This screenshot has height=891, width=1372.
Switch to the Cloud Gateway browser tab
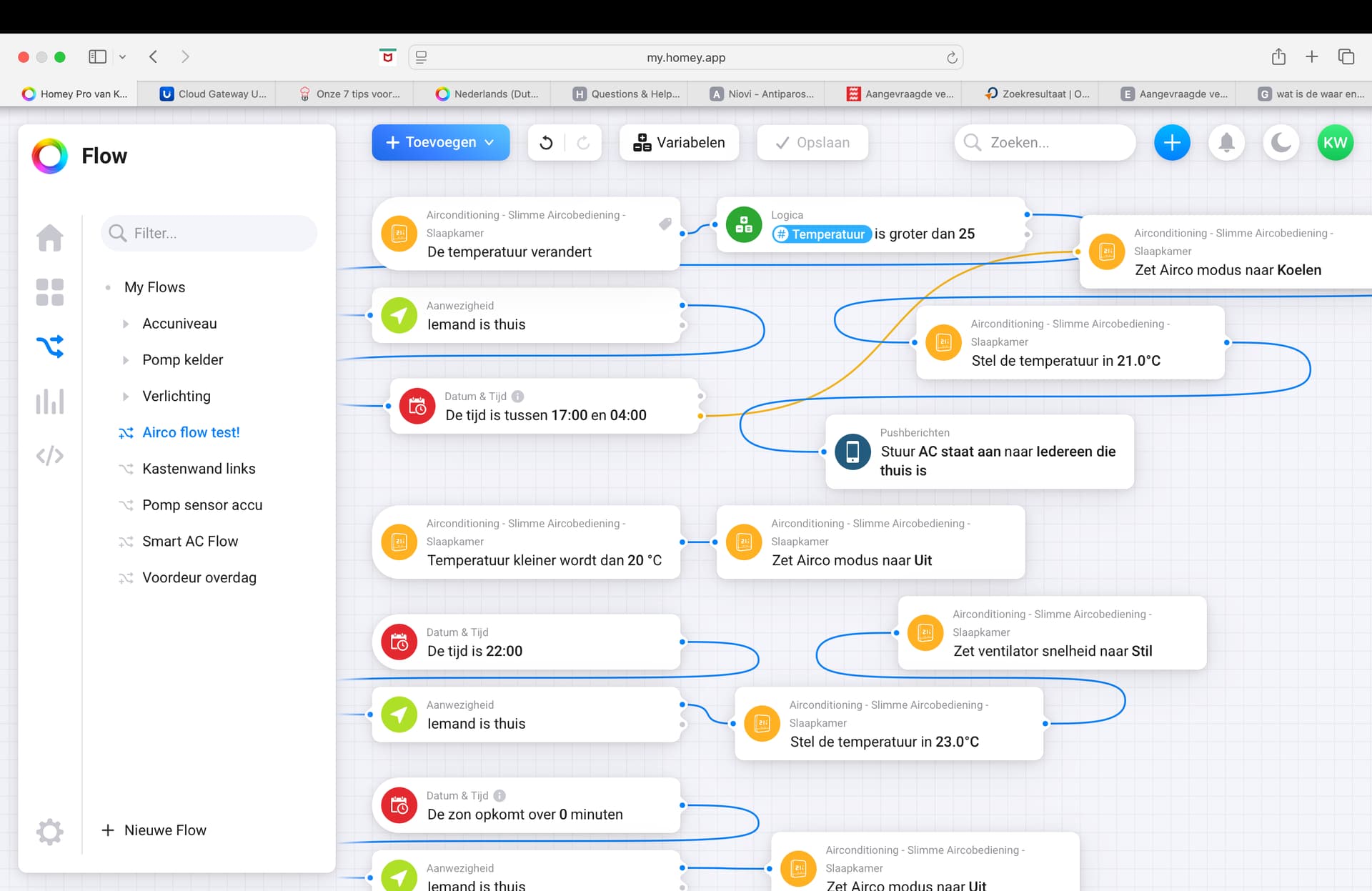(x=213, y=94)
